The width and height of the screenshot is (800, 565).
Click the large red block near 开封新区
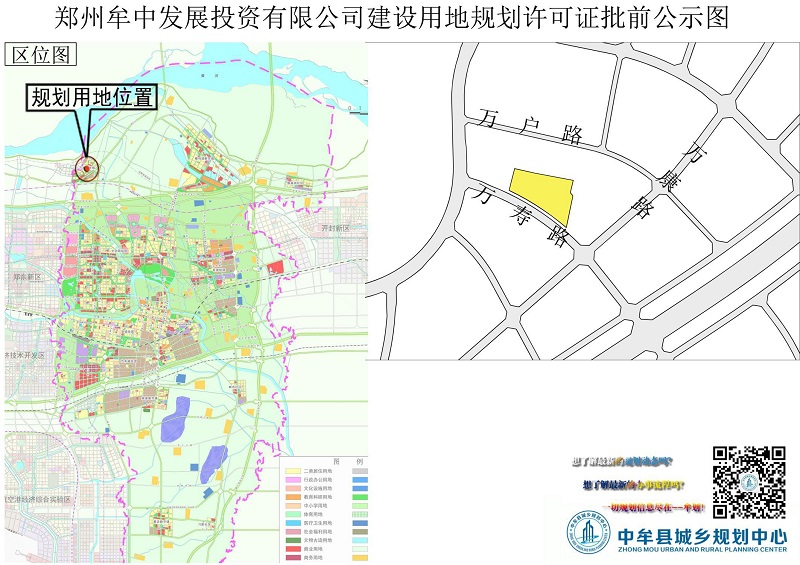tap(275, 267)
